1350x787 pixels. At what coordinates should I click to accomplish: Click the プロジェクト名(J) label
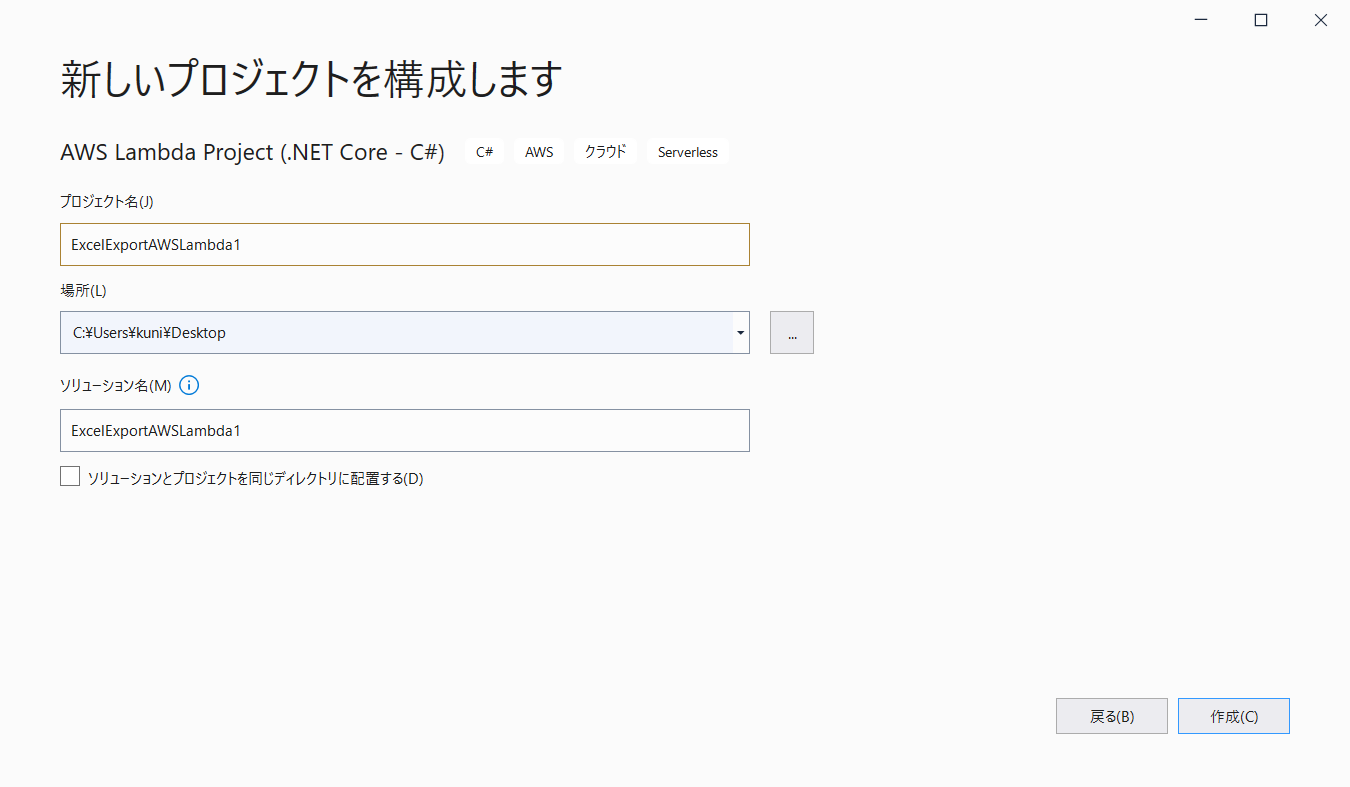tap(107, 201)
